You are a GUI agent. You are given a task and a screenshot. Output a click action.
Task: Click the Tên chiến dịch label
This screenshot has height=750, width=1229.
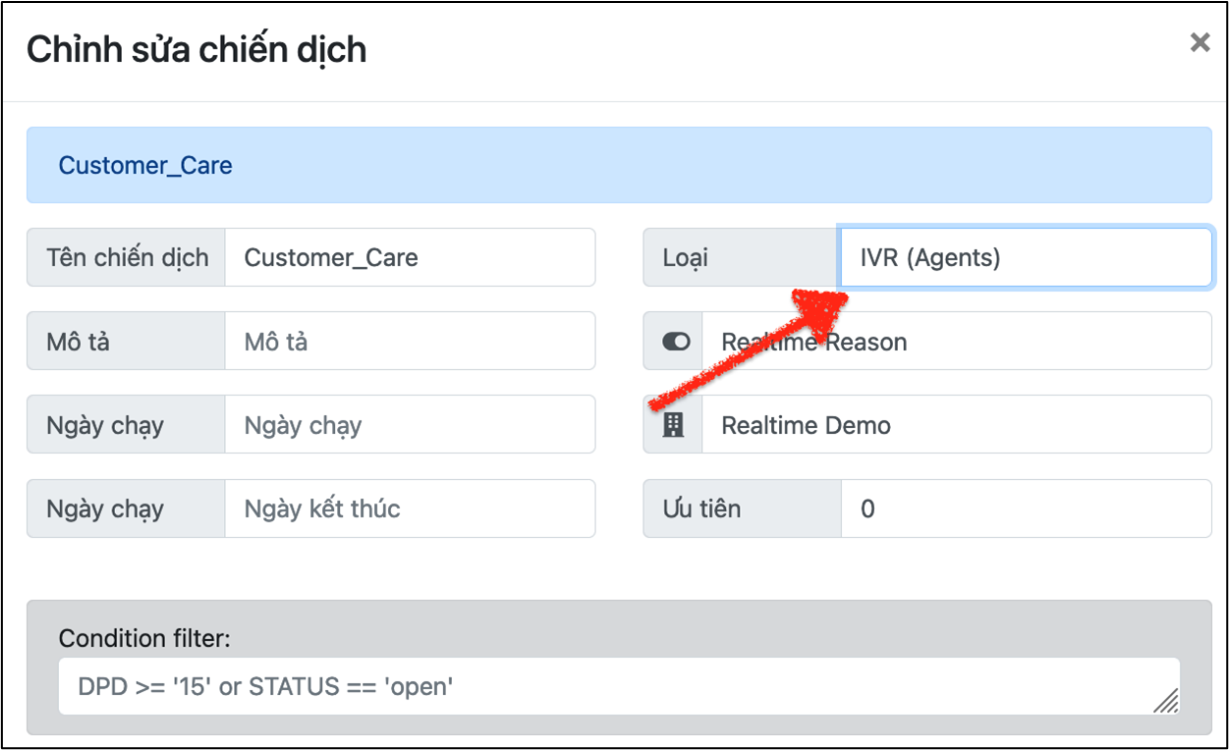127,258
